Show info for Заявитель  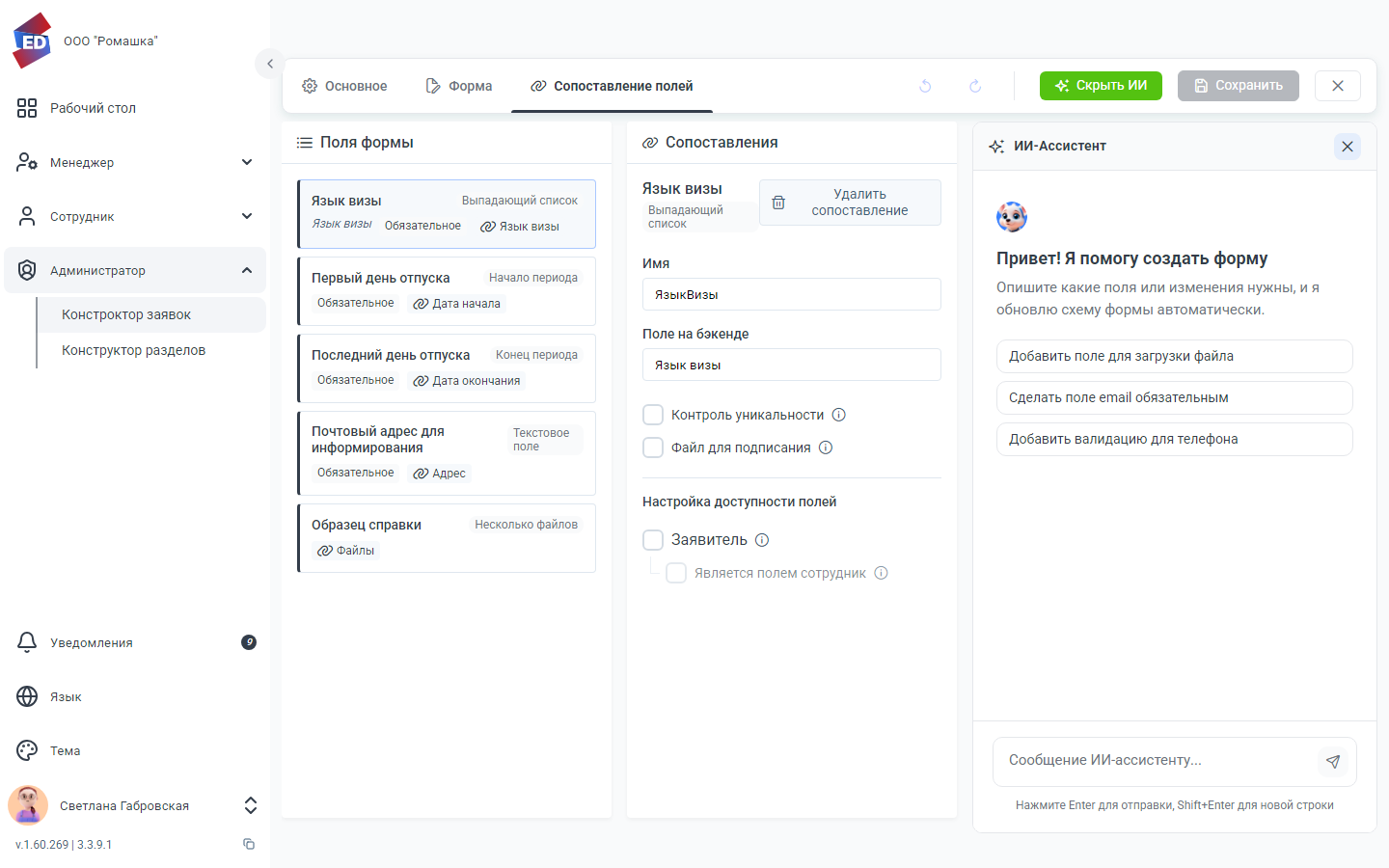(762, 540)
